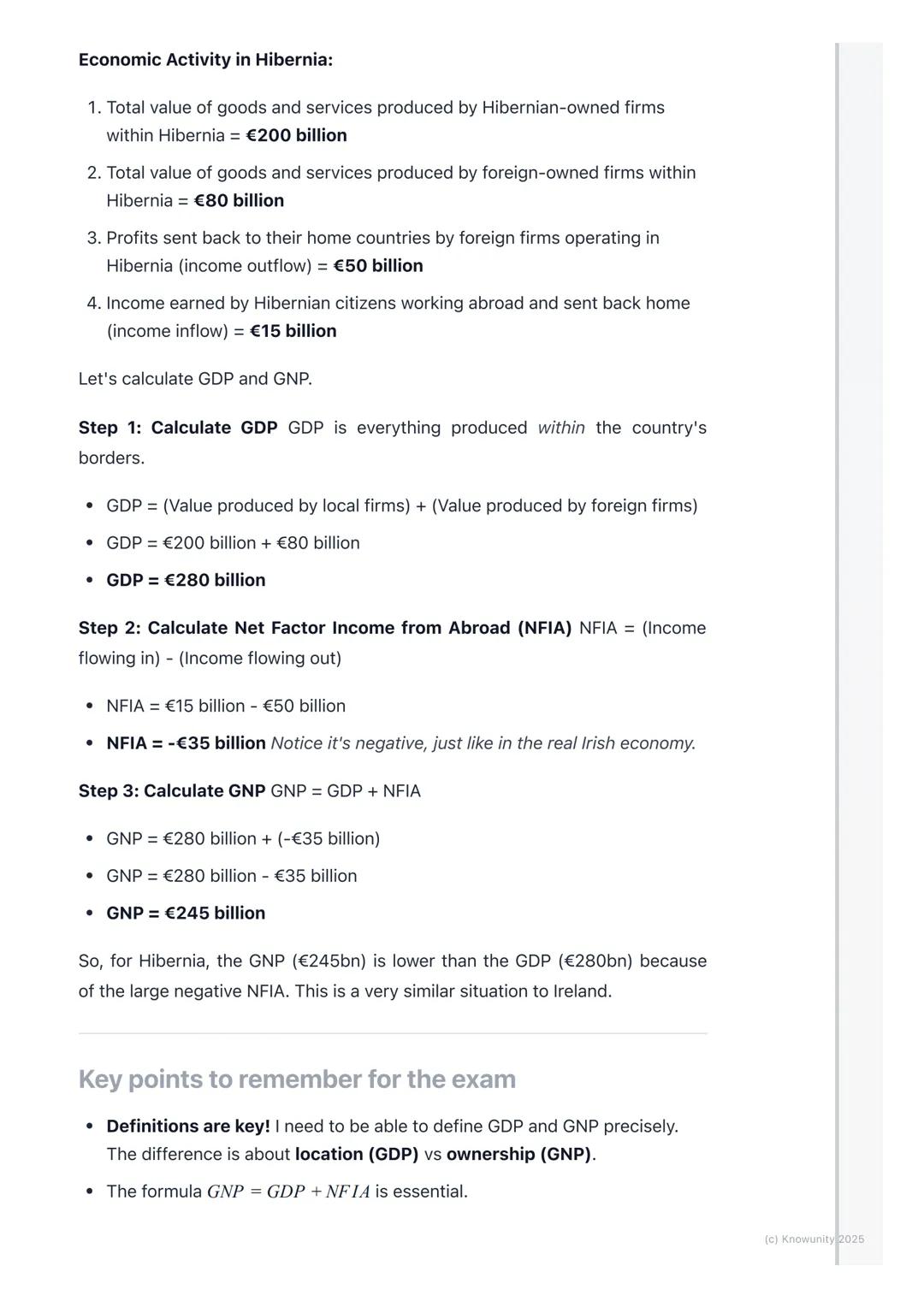Click the "Economic Activity in Hibernia:" heading
The height and width of the screenshot is (1307, 924).
[205, 60]
